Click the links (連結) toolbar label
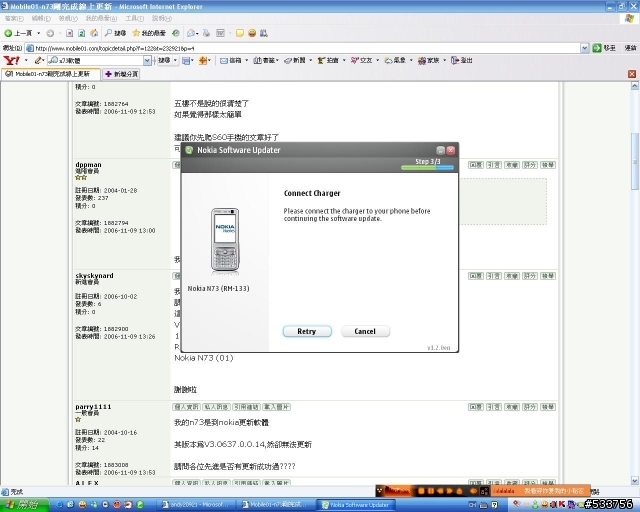The width and height of the screenshot is (640, 512). click(x=630, y=48)
